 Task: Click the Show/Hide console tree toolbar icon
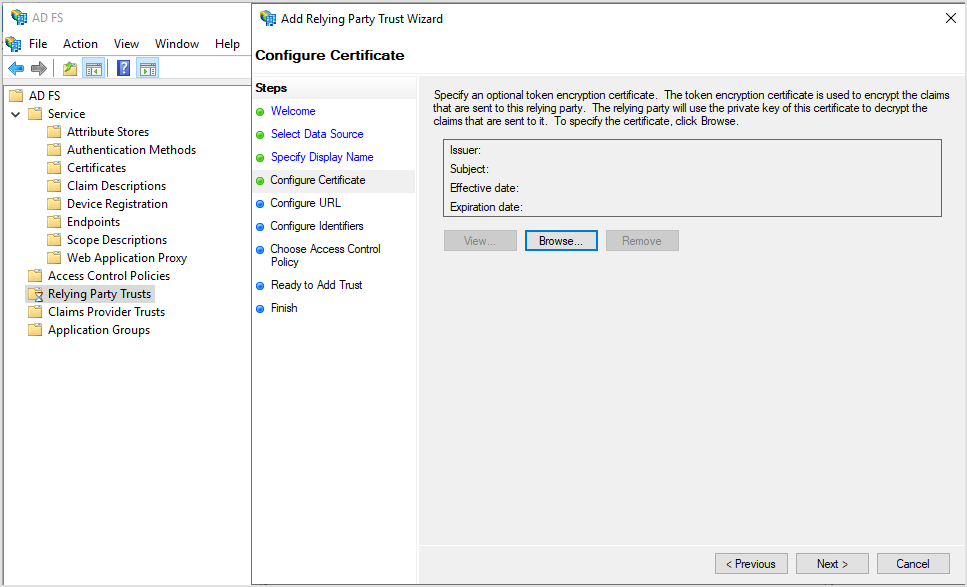pyautogui.click(x=91, y=67)
